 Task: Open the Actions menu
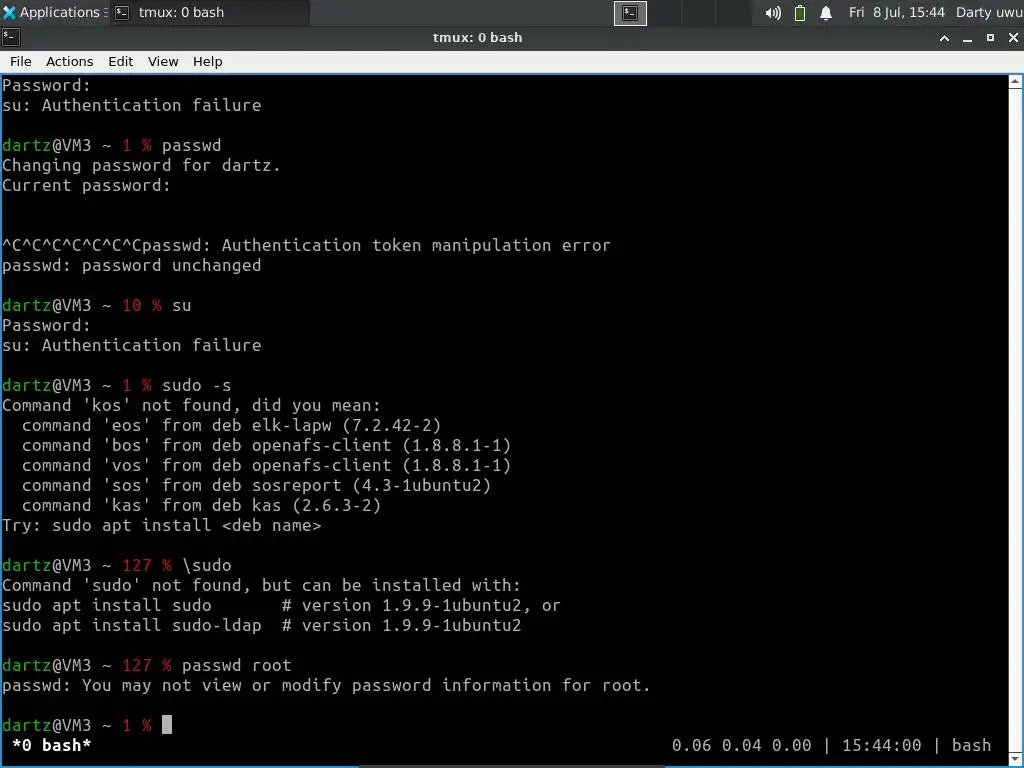click(x=69, y=61)
